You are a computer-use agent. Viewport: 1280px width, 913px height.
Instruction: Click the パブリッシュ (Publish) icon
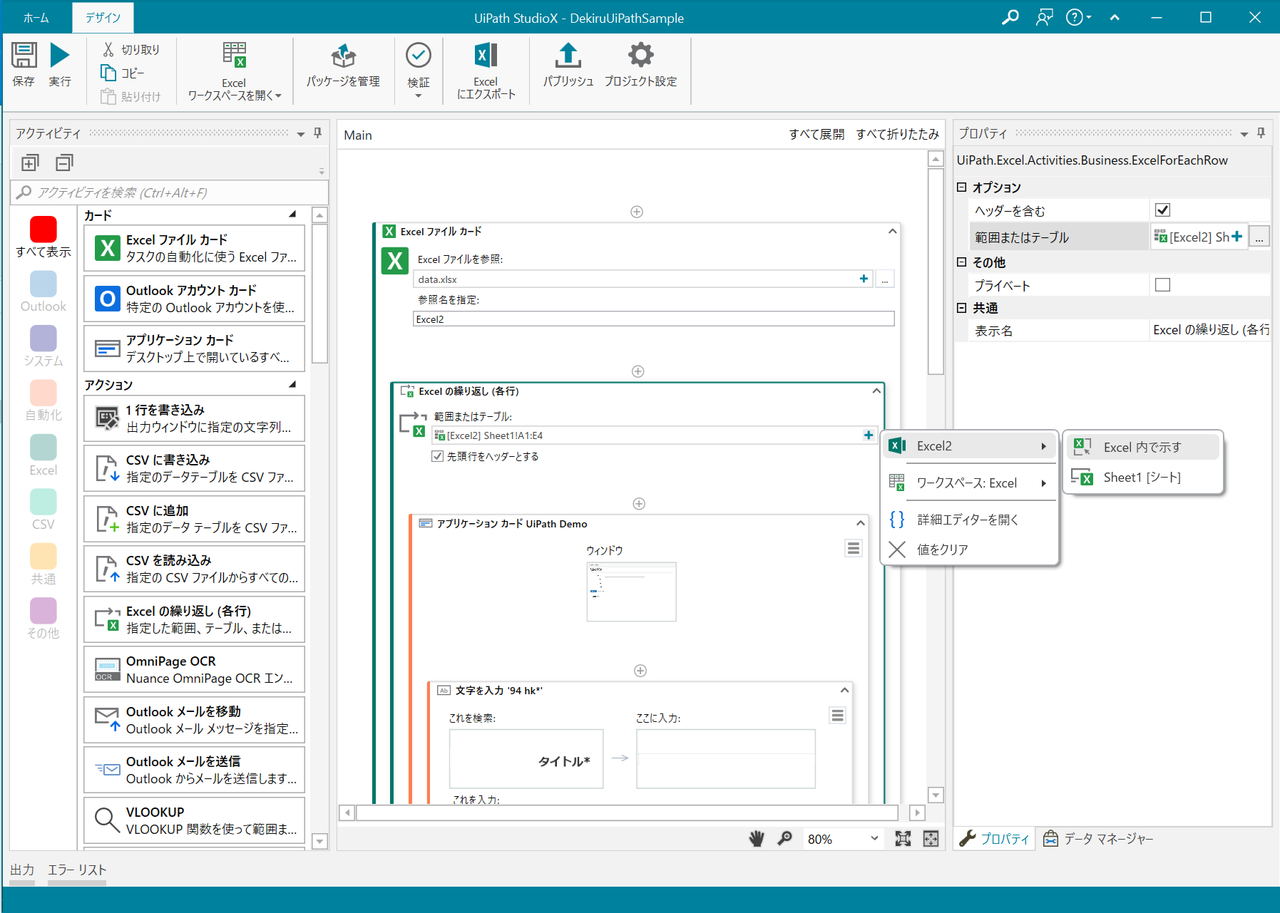tap(568, 56)
